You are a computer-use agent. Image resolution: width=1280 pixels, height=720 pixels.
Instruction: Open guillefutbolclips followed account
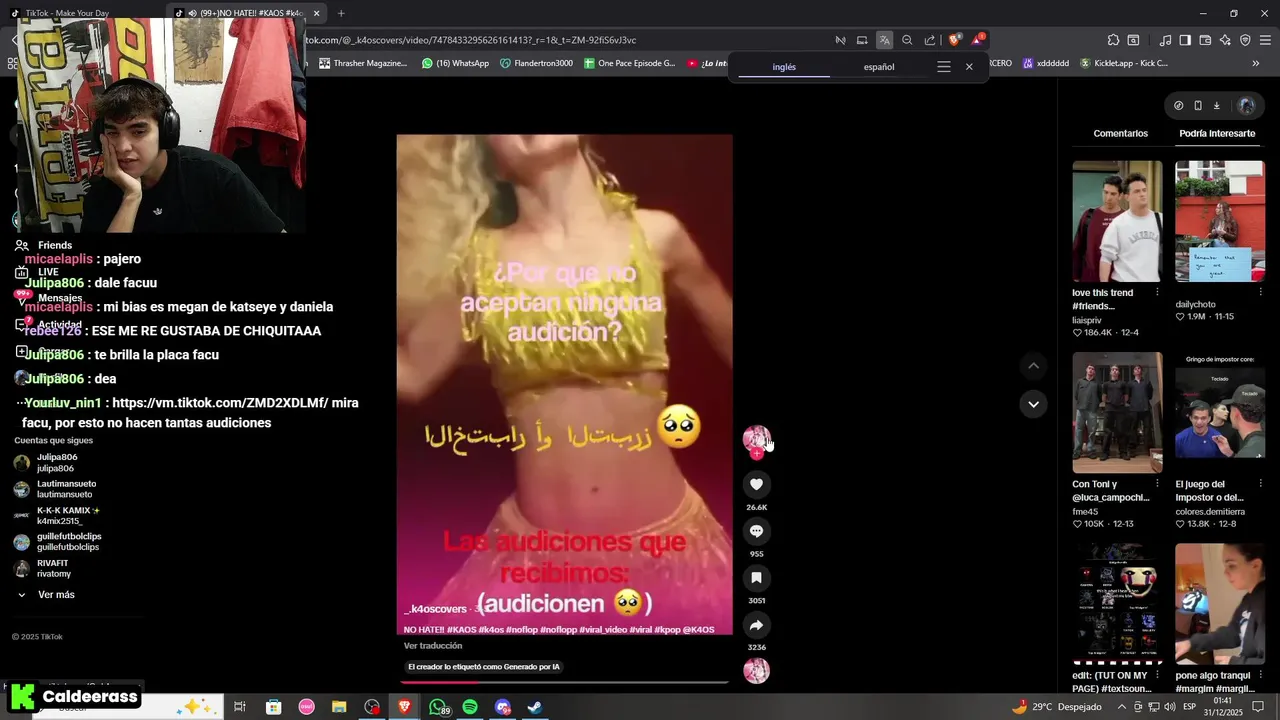pyautogui.click(x=57, y=542)
